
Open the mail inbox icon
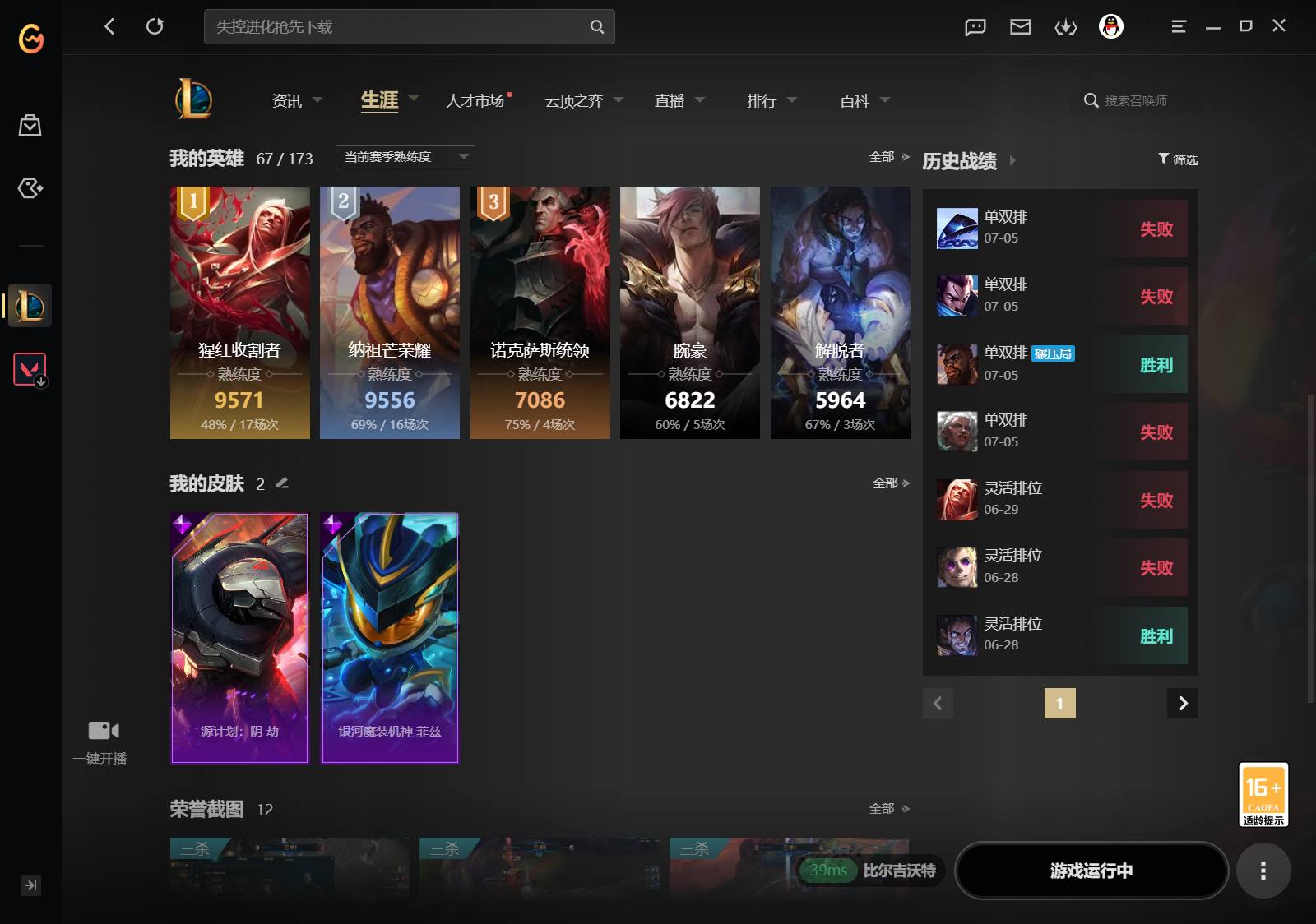click(1021, 27)
